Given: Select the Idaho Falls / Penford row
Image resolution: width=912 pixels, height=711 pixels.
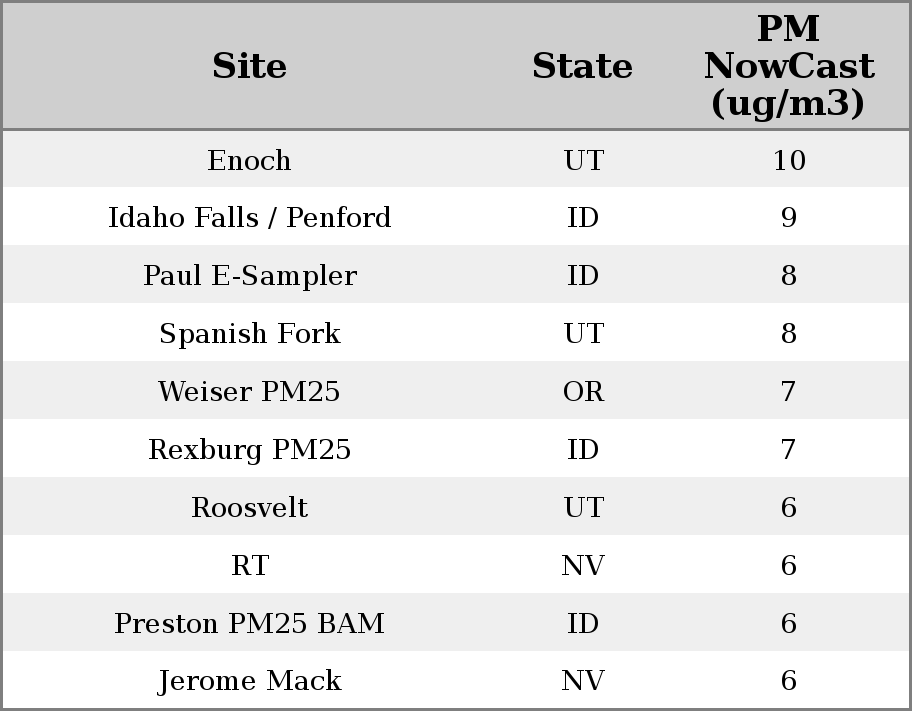Looking at the screenshot, I should [249, 218].
